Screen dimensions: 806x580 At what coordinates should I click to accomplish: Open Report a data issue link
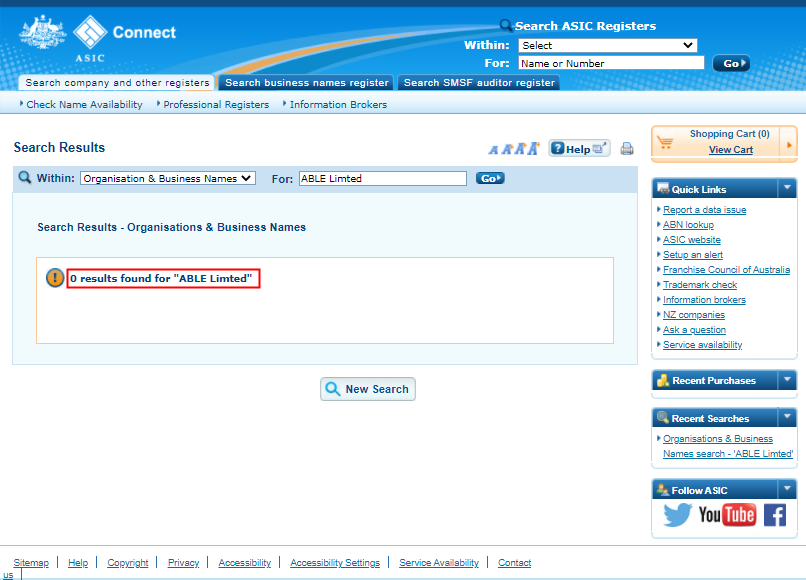[x=704, y=210]
